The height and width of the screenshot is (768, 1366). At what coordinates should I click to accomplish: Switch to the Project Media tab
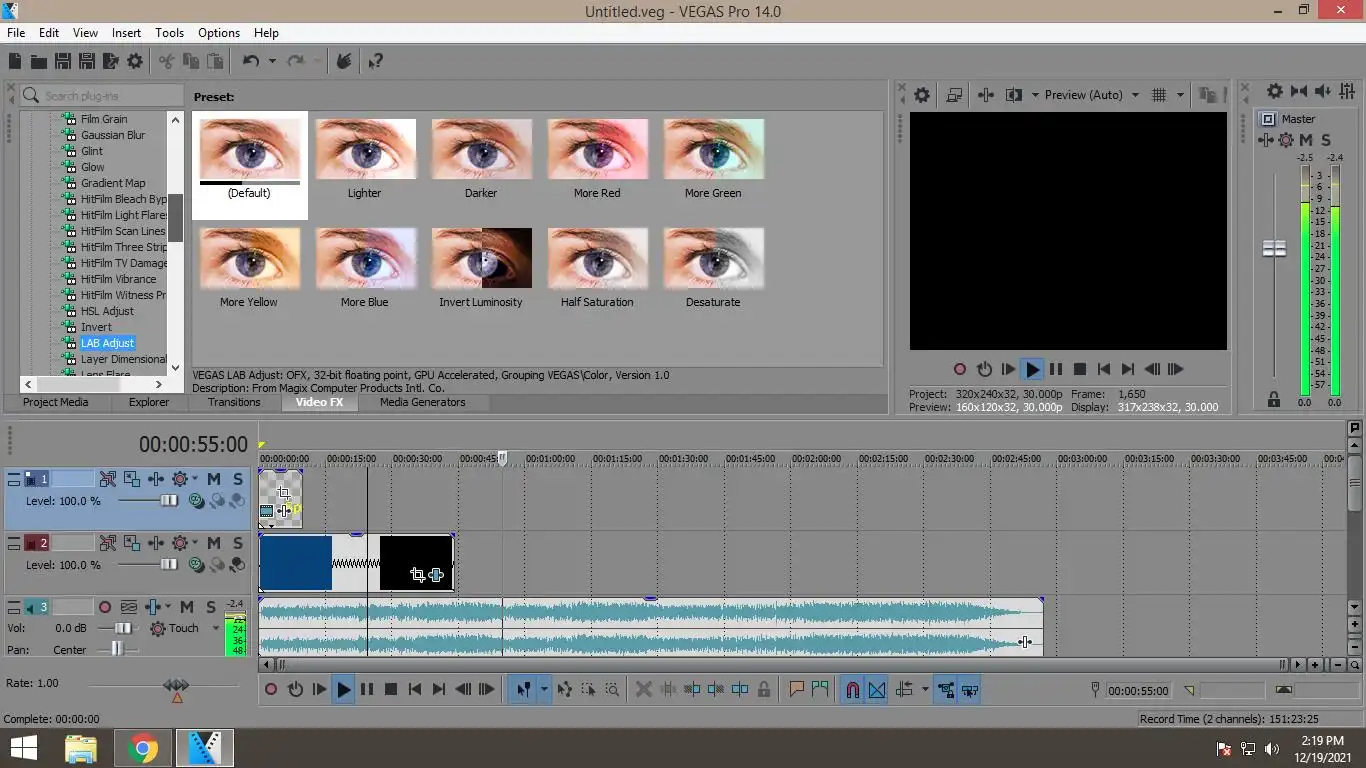pyautogui.click(x=55, y=402)
